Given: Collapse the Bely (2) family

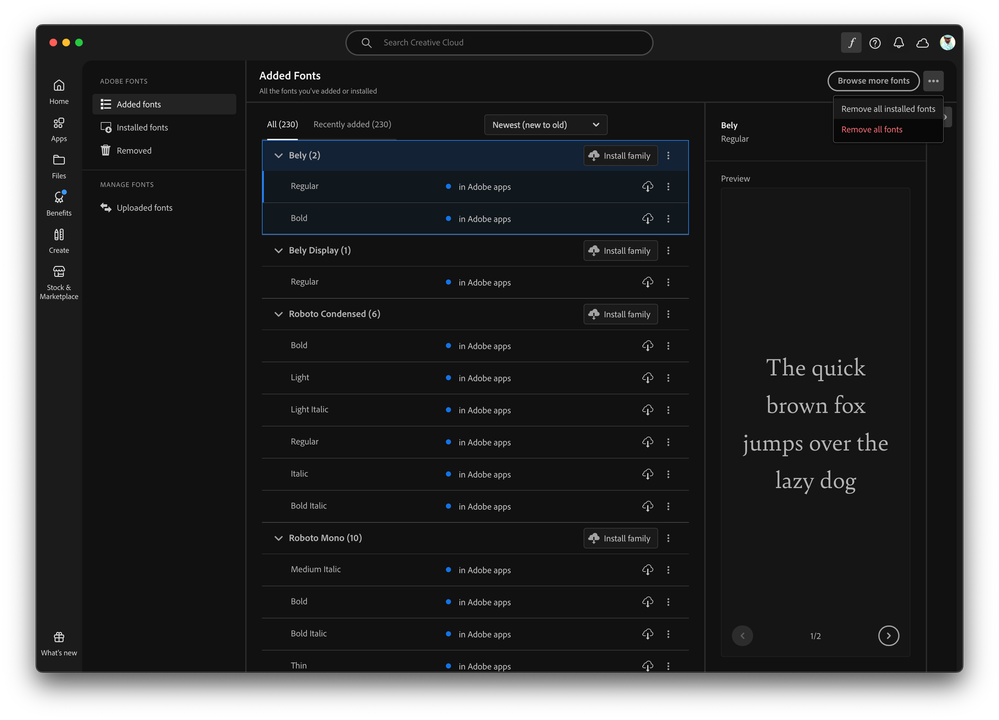Looking at the screenshot, I should tap(278, 155).
